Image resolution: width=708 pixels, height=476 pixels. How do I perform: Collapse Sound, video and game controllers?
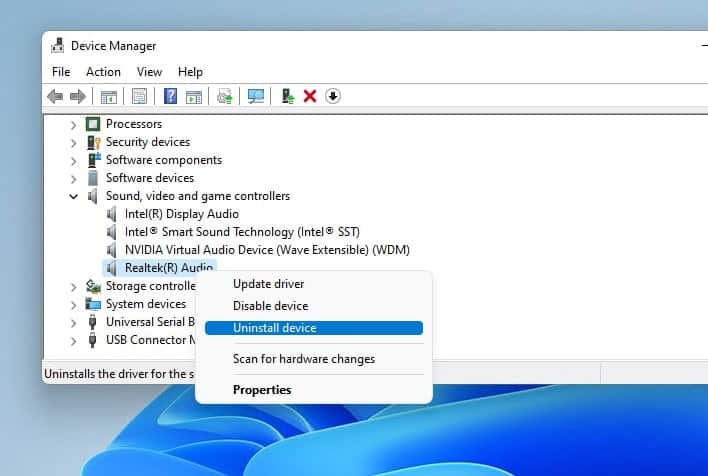pos(73,196)
